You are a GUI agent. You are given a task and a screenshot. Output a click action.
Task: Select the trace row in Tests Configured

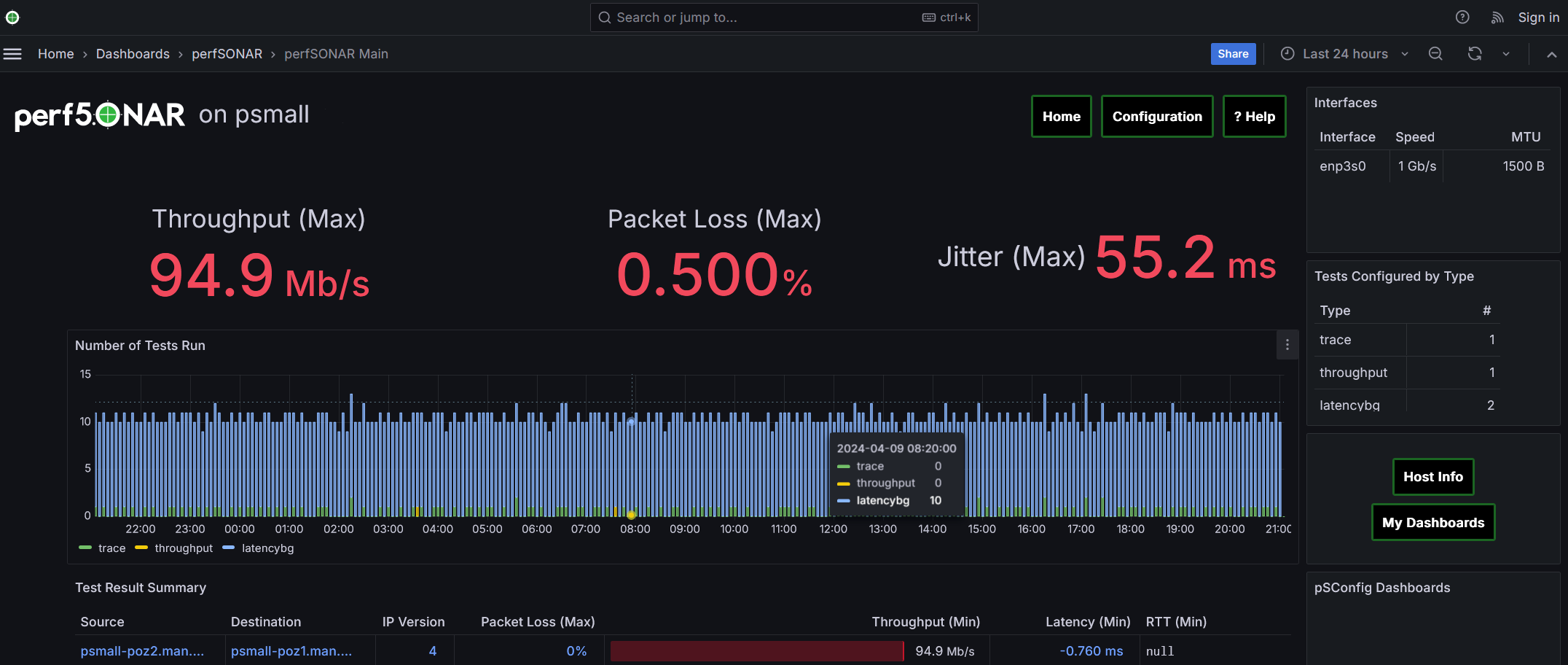coord(1406,340)
